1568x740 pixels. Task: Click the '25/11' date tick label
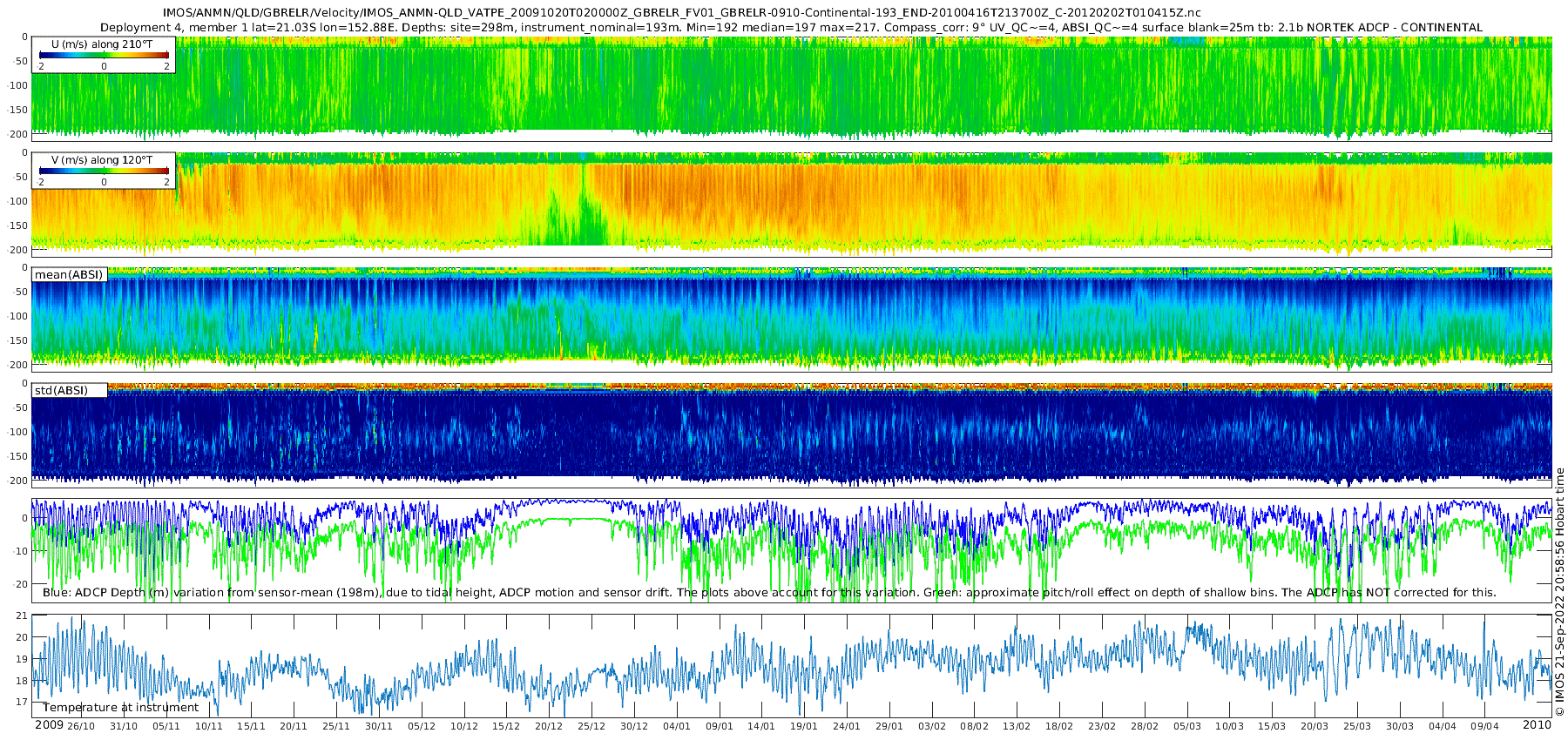(336, 726)
